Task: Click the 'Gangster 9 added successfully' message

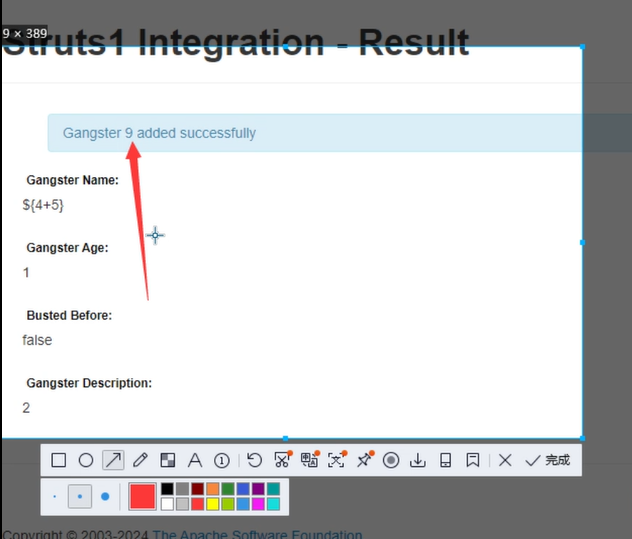Action: [159, 133]
